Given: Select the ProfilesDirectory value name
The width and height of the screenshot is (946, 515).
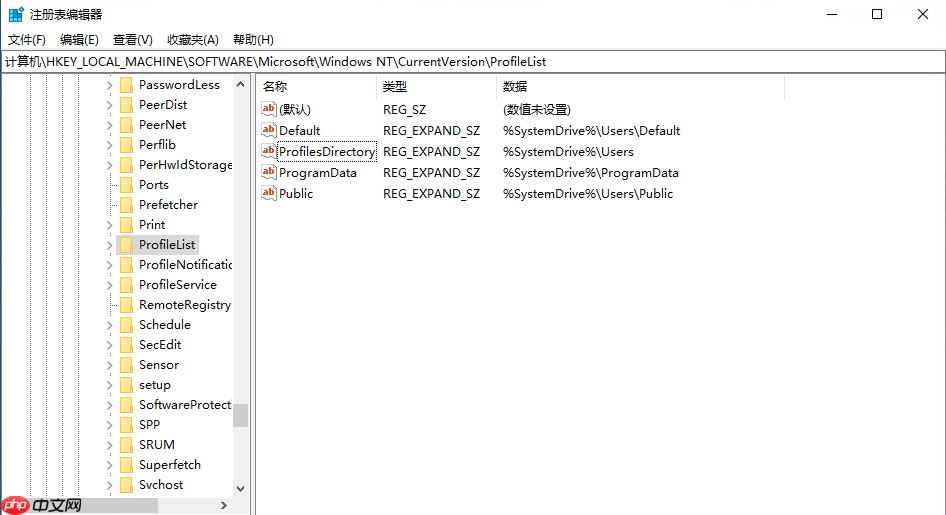Looking at the screenshot, I should [x=327, y=151].
